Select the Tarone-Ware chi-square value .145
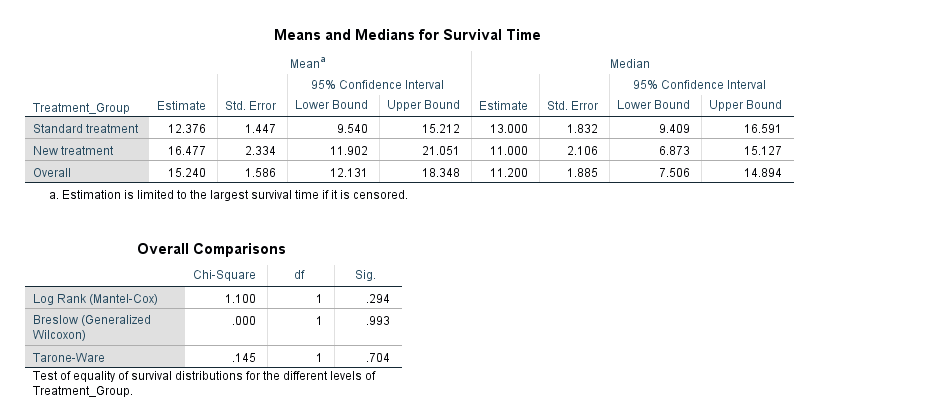Screen dimensions: 937x414 [x=243, y=356]
